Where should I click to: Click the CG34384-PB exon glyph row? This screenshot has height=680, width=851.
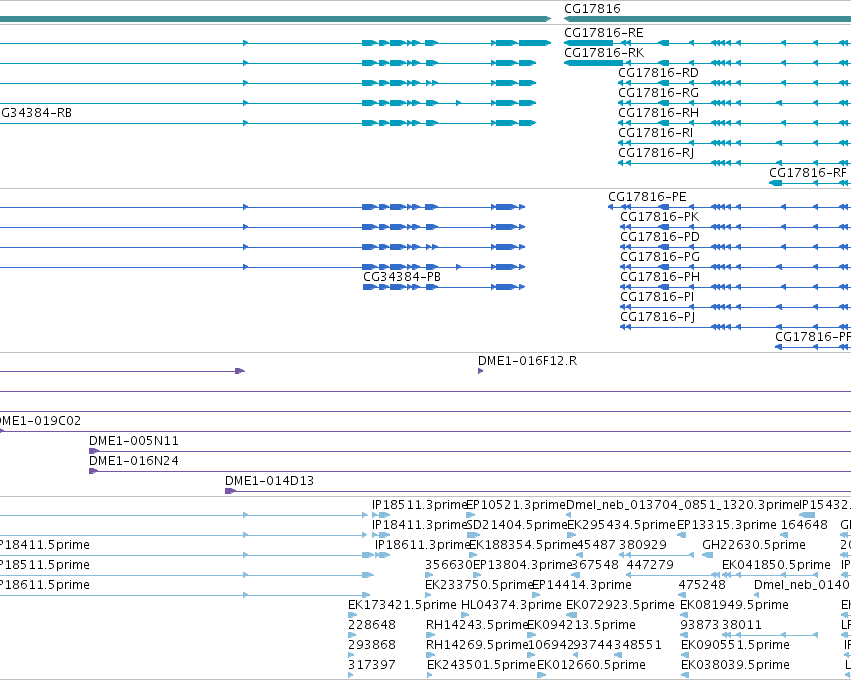tap(444, 287)
